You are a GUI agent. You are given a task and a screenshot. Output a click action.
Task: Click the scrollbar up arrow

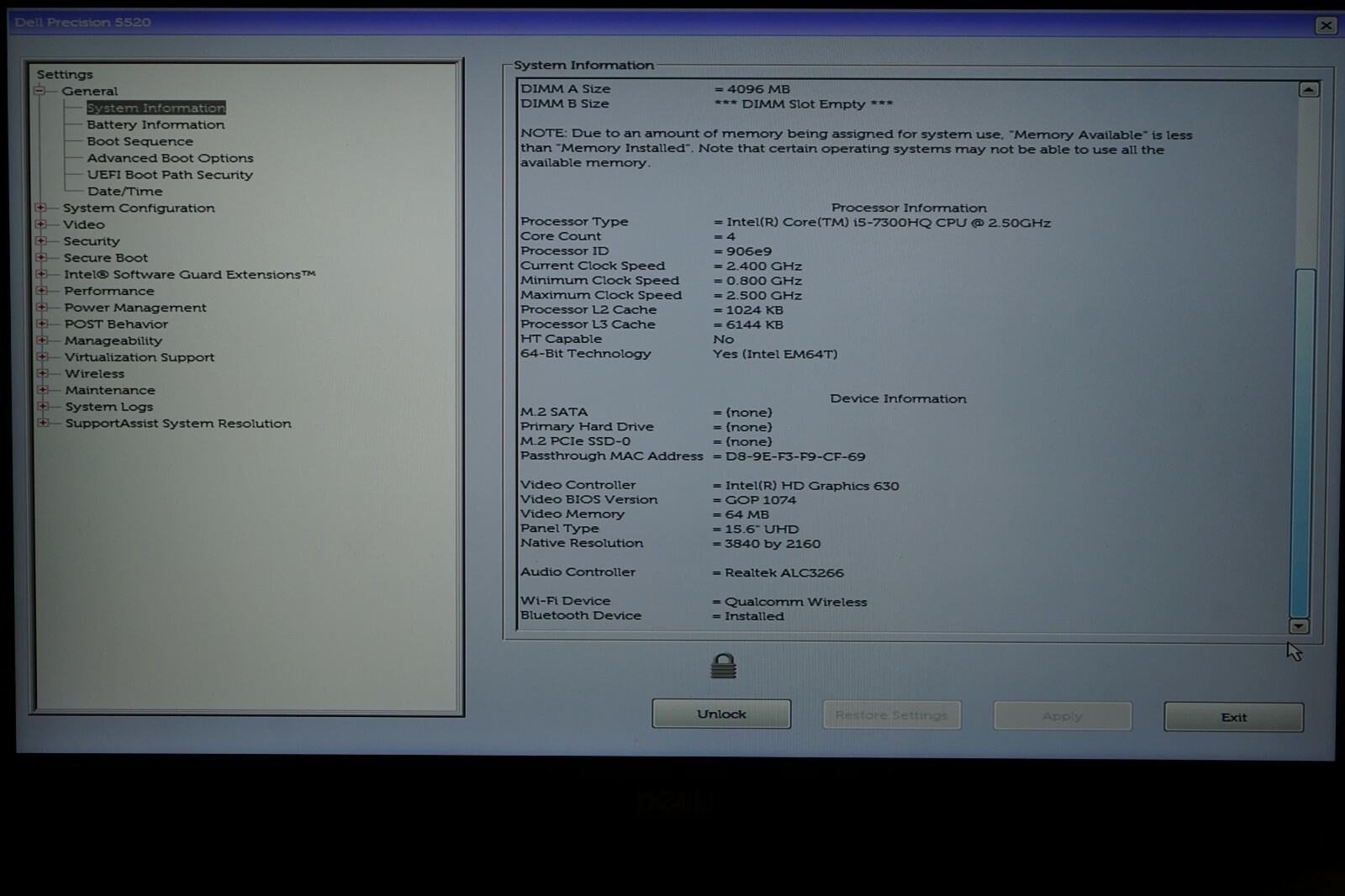[x=1309, y=90]
